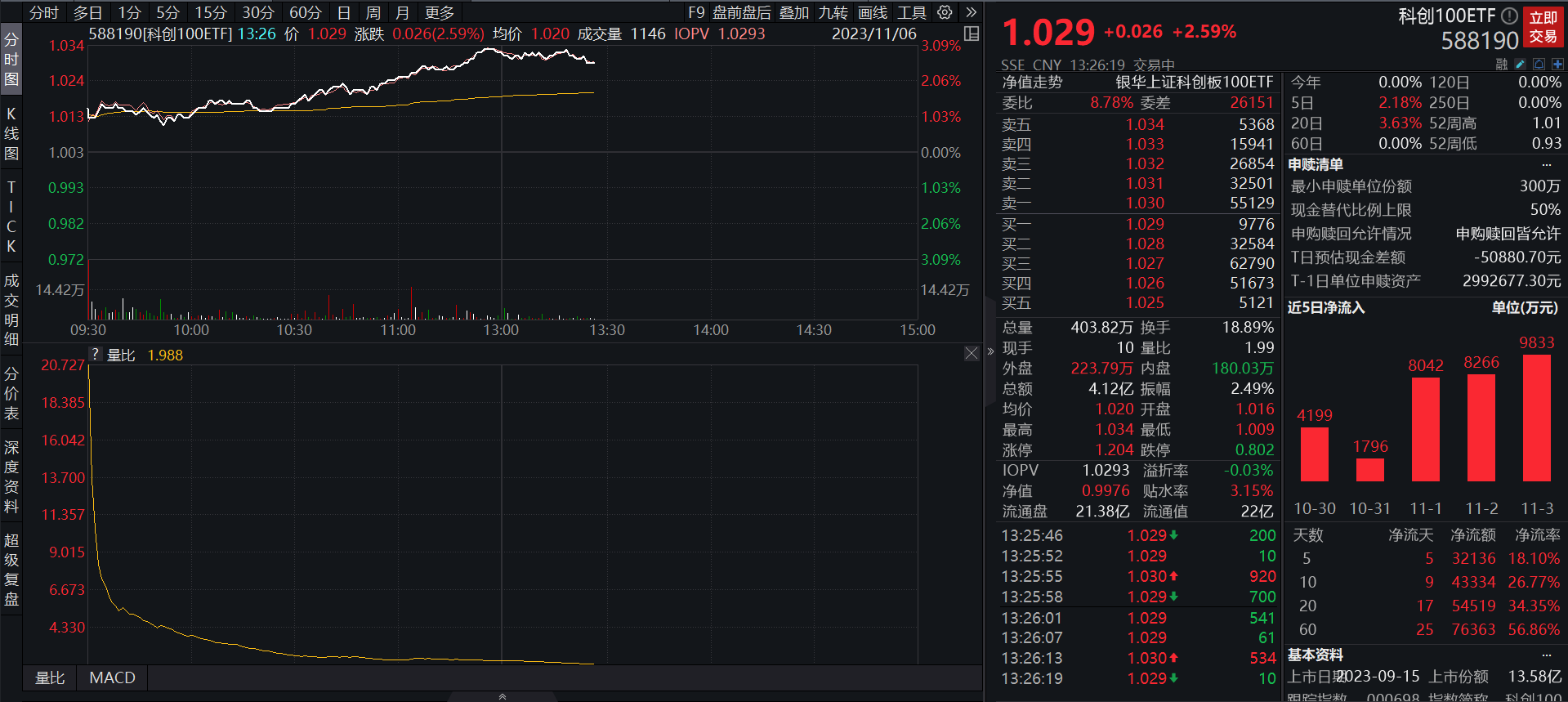This screenshot has height=702, width=1568.
Task: Expand bottom panel up-arrow handle
Action: (503, 696)
